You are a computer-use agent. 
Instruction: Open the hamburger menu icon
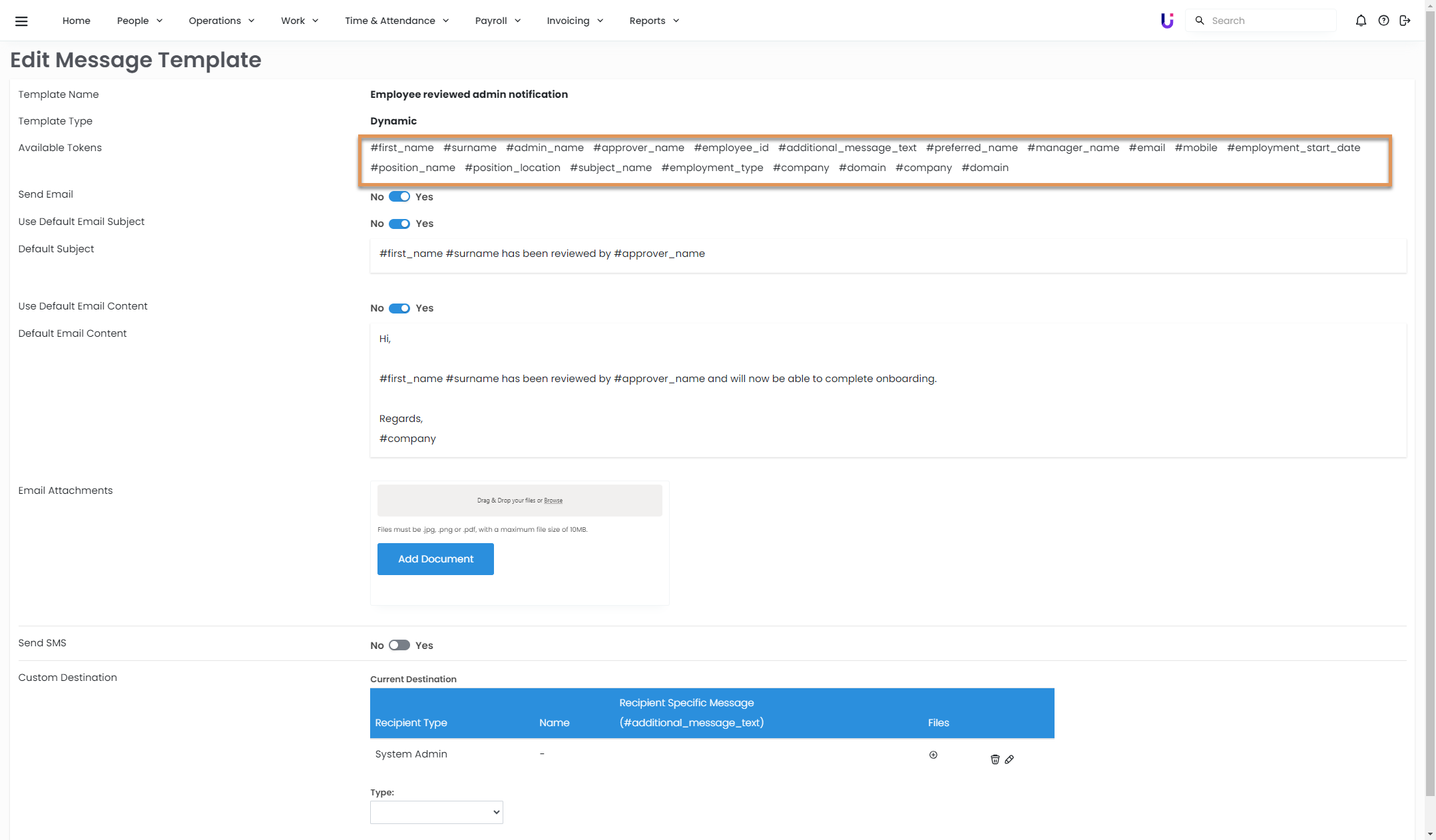point(21,21)
